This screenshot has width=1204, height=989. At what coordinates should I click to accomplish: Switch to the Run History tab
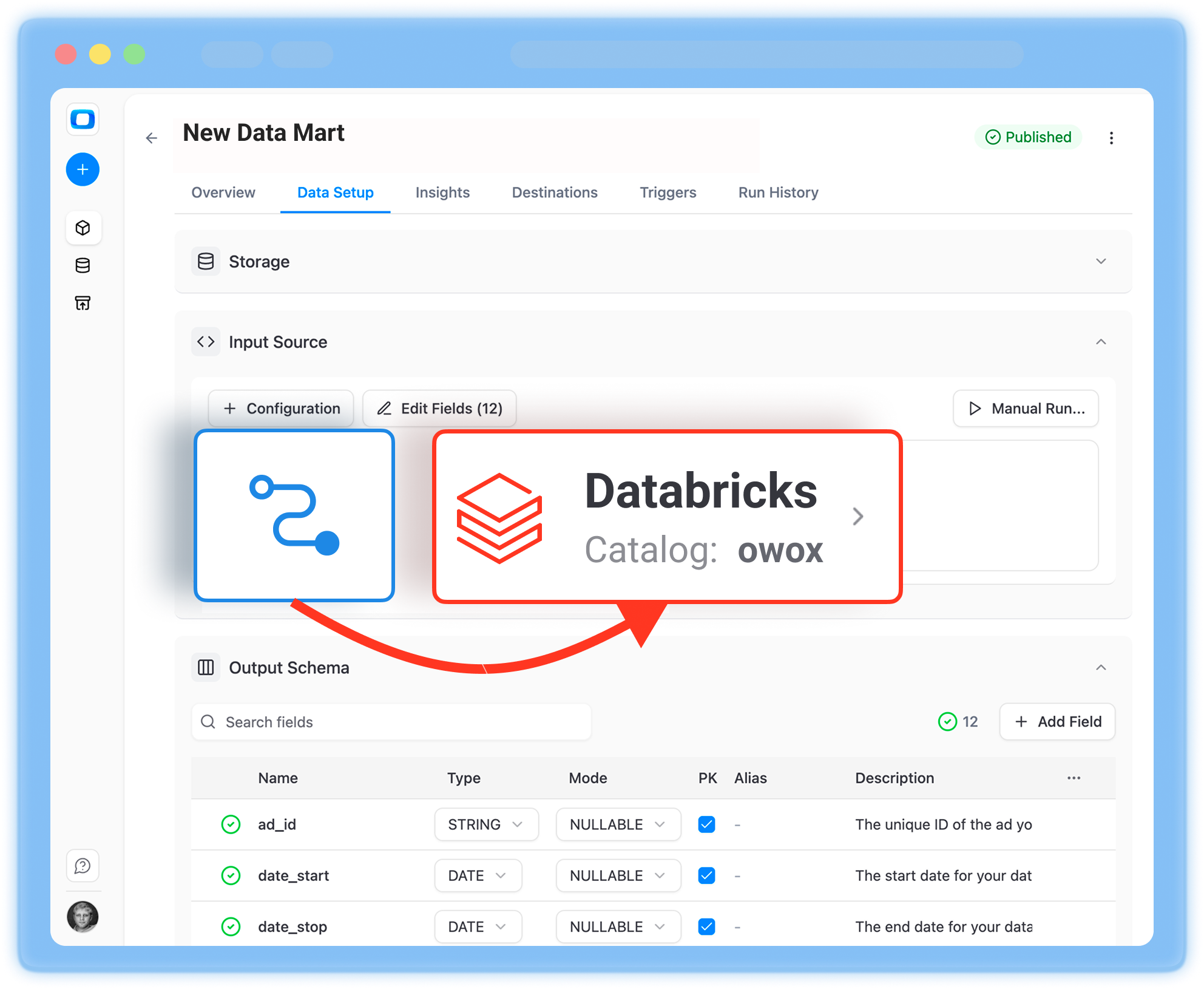(x=777, y=192)
